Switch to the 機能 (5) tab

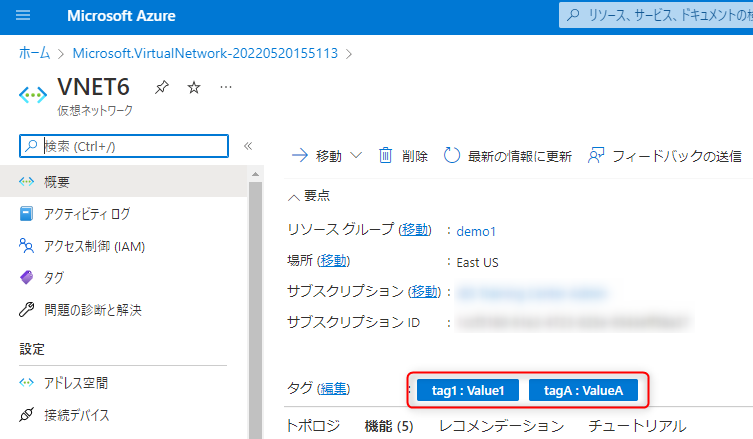point(389,426)
